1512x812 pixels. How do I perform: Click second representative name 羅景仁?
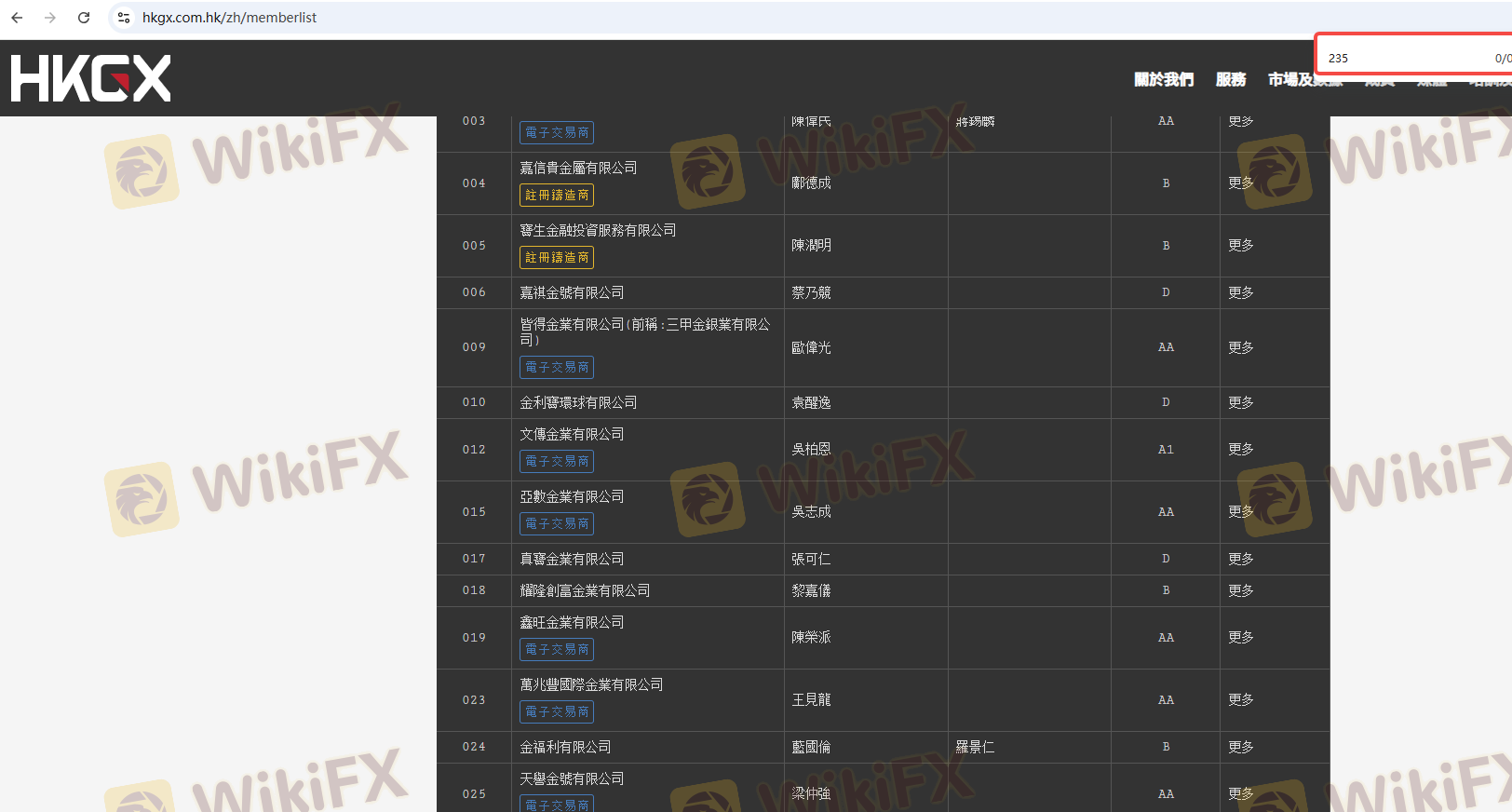pos(975,747)
